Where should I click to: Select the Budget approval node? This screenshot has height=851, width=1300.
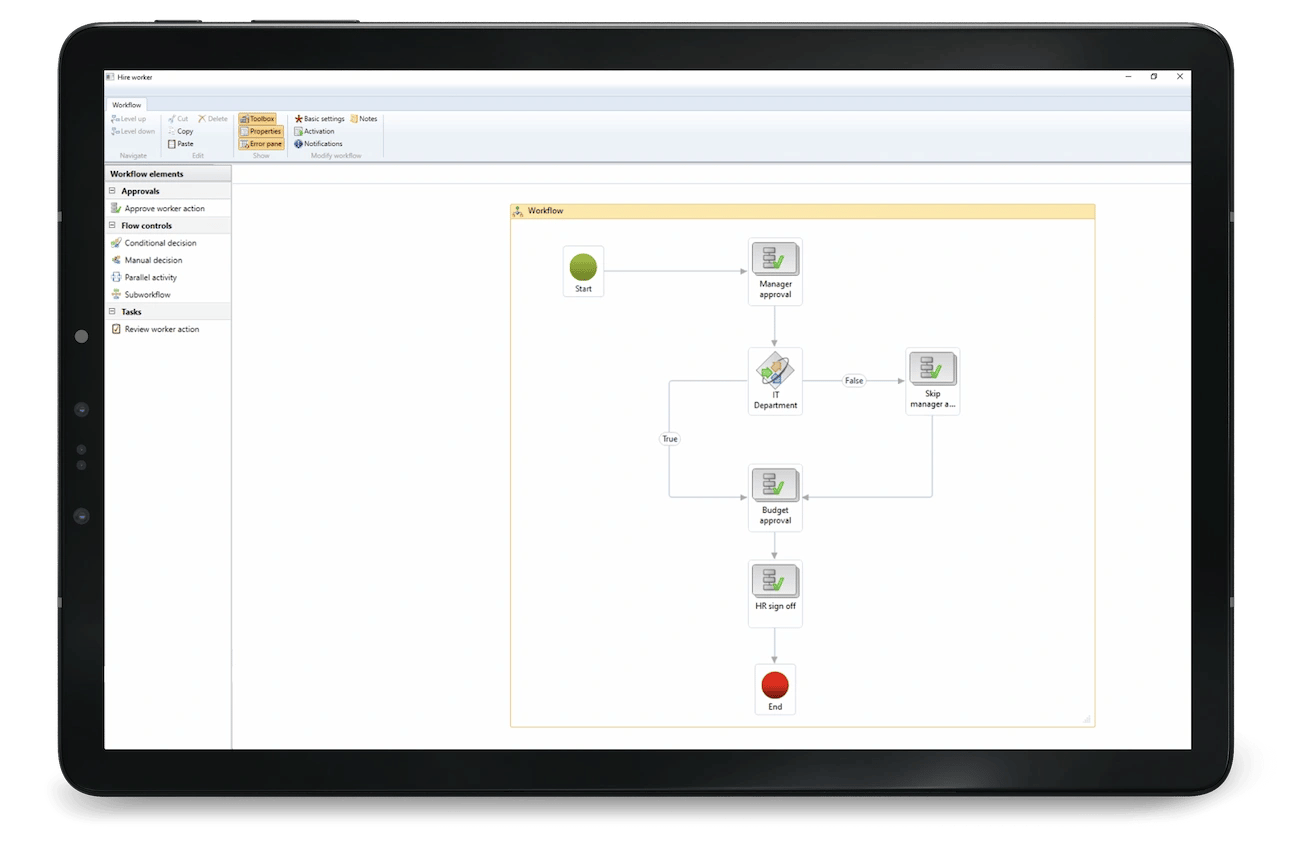point(775,497)
